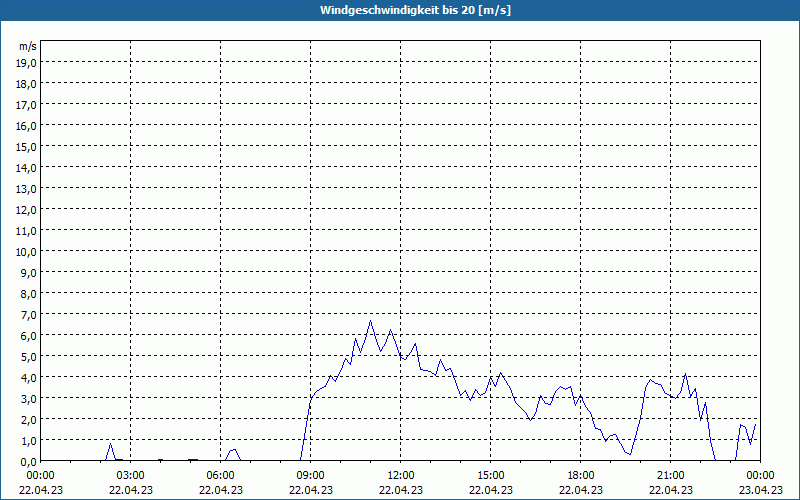
Task: Click the wind speed peak near 11:00
Action: pos(370,321)
